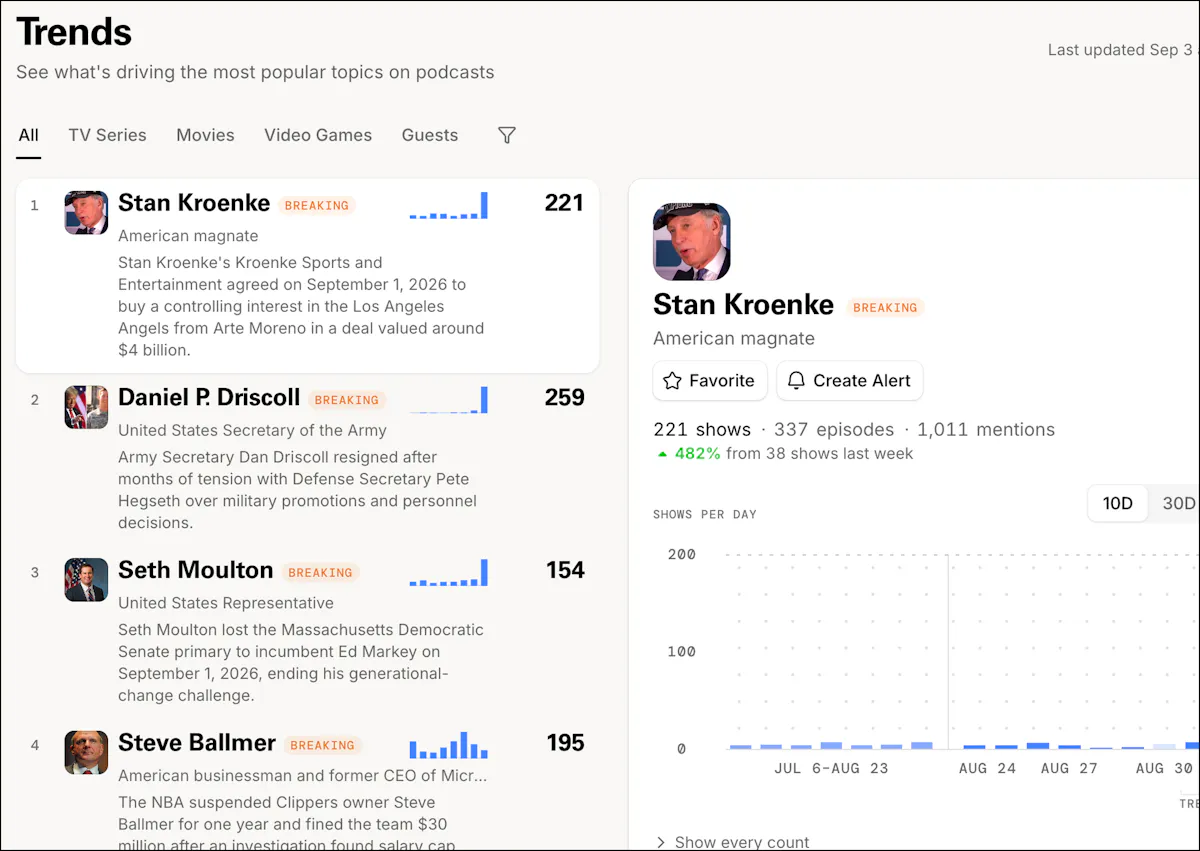Switch to the All tab
This screenshot has height=851, width=1200.
tap(28, 135)
